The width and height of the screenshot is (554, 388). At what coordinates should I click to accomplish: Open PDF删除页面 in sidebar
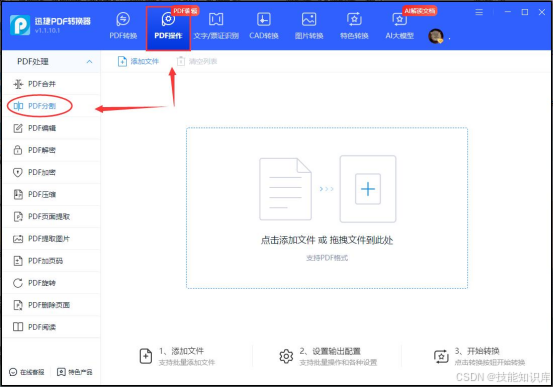coord(51,305)
